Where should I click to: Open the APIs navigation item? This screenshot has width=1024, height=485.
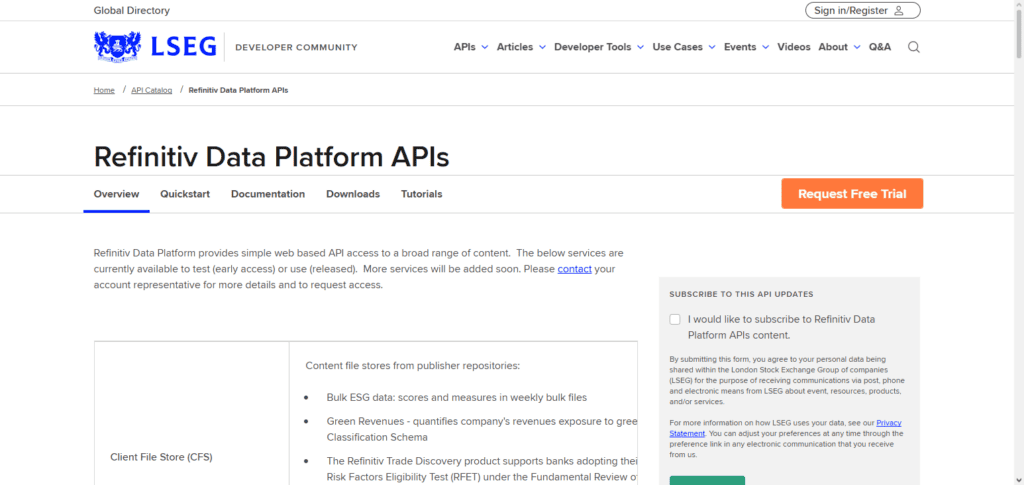(464, 47)
